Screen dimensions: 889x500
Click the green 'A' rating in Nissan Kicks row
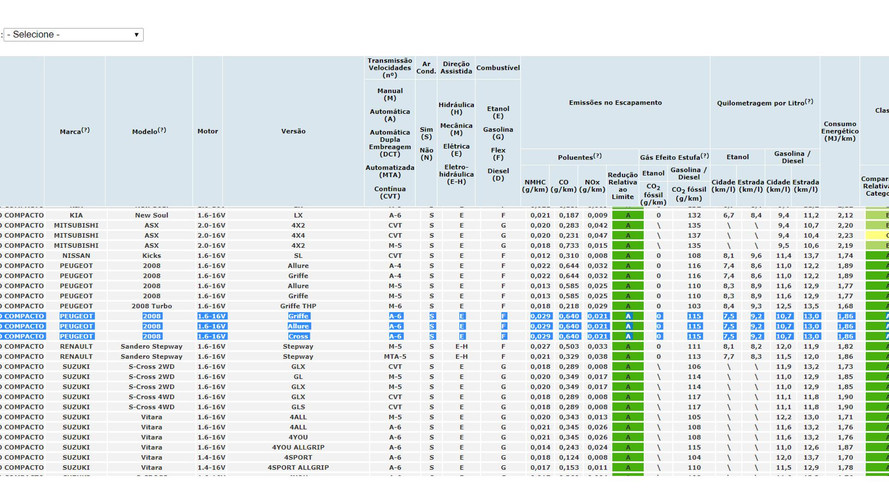point(628,256)
